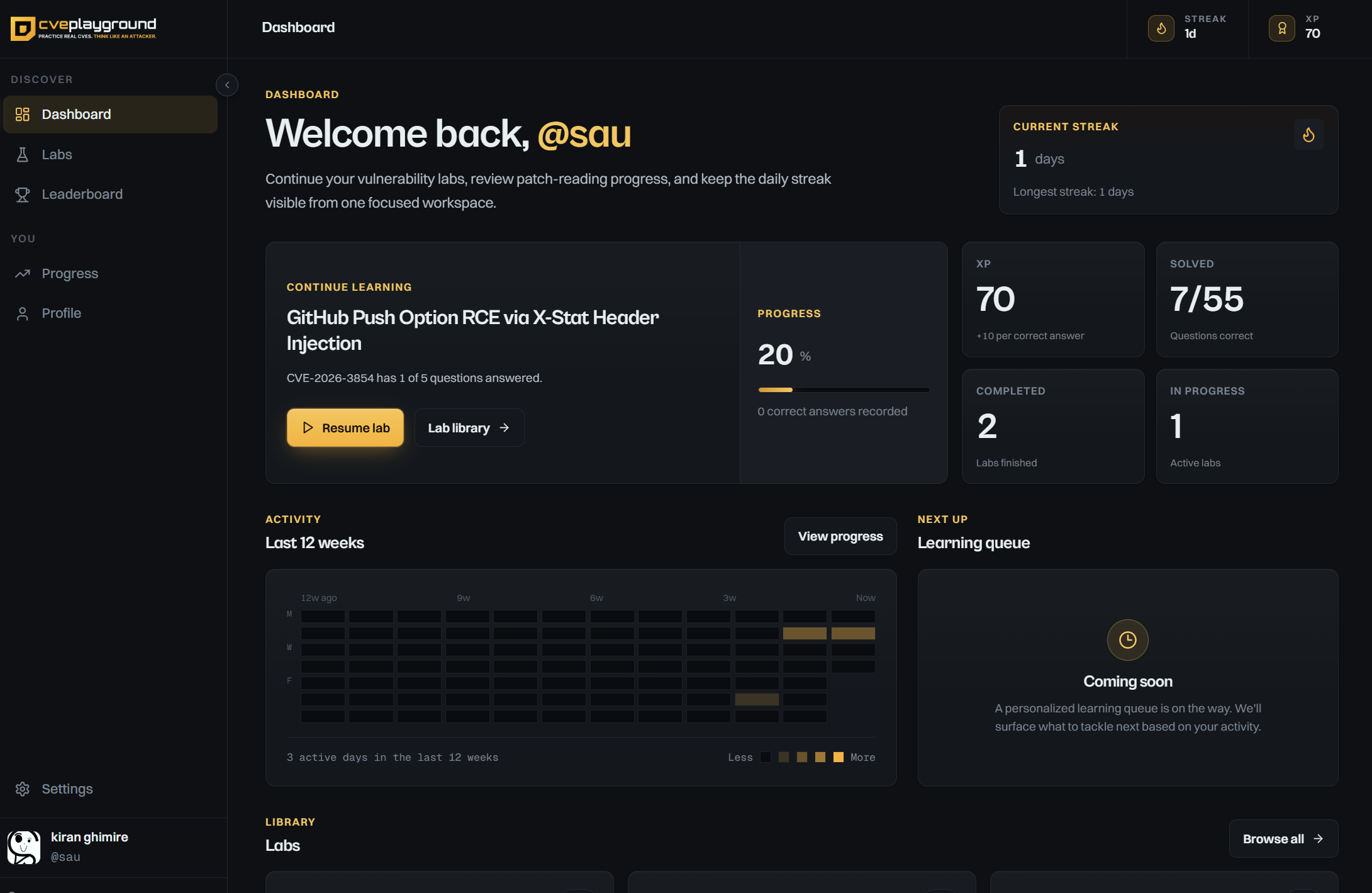
Task: Click the darkest legend swatch beside Less
Action: [x=766, y=757]
